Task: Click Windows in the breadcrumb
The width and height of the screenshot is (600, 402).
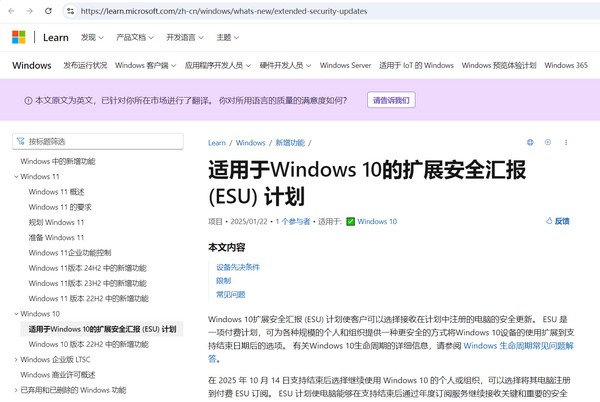Action: click(250, 143)
